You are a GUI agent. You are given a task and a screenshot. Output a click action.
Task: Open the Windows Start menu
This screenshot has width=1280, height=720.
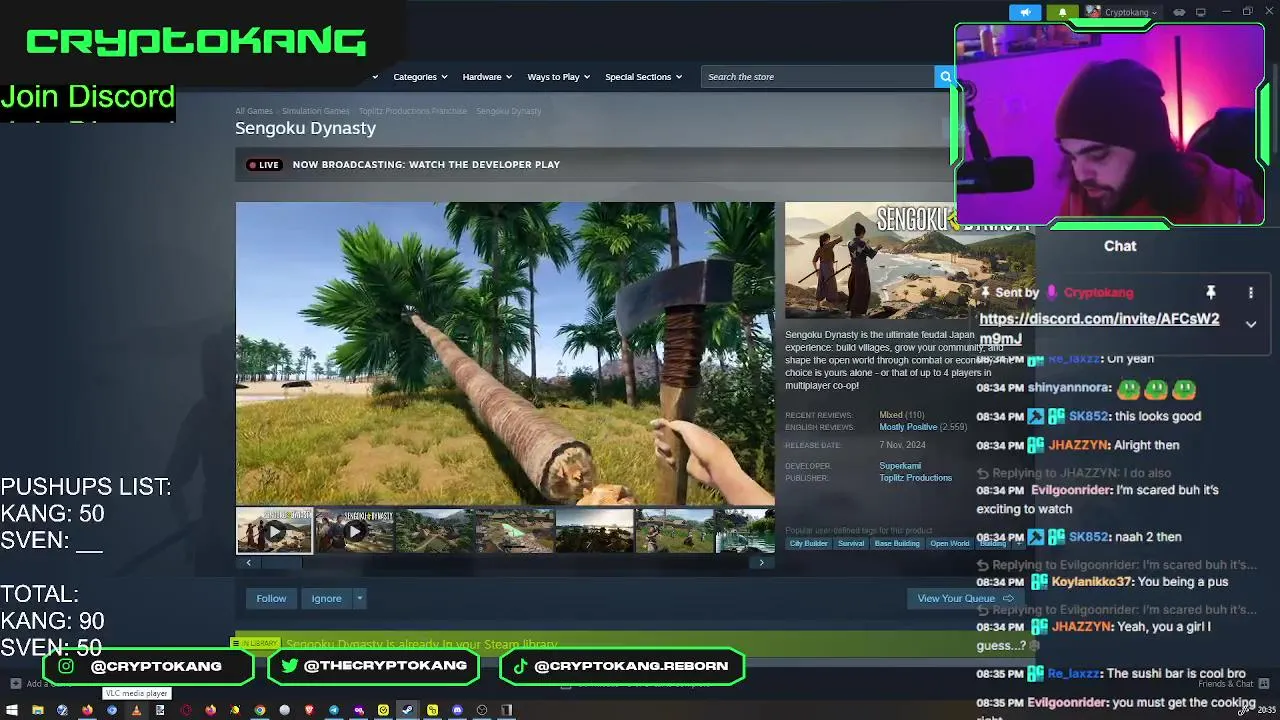click(12, 710)
